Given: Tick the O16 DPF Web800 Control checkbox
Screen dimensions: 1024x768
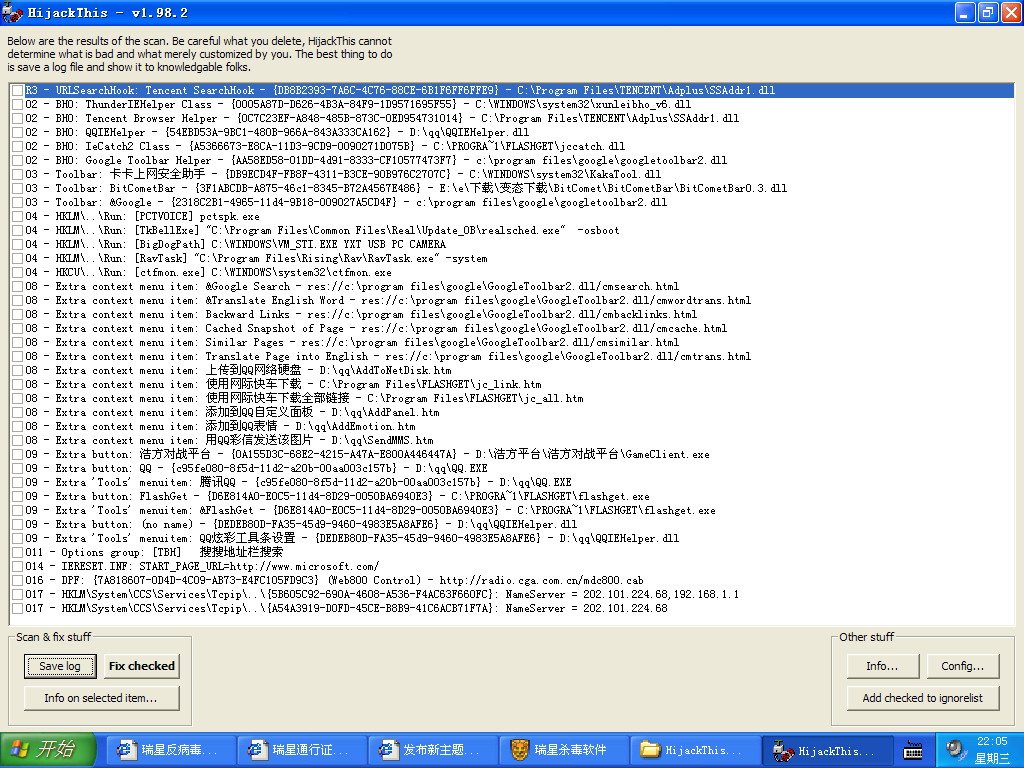Looking at the screenshot, I should click(18, 581).
